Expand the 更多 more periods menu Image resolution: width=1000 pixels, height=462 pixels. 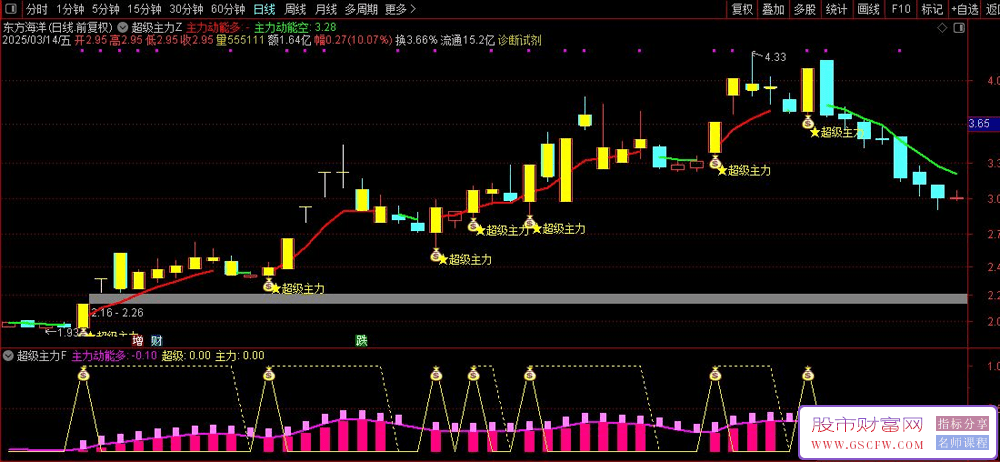(x=401, y=9)
